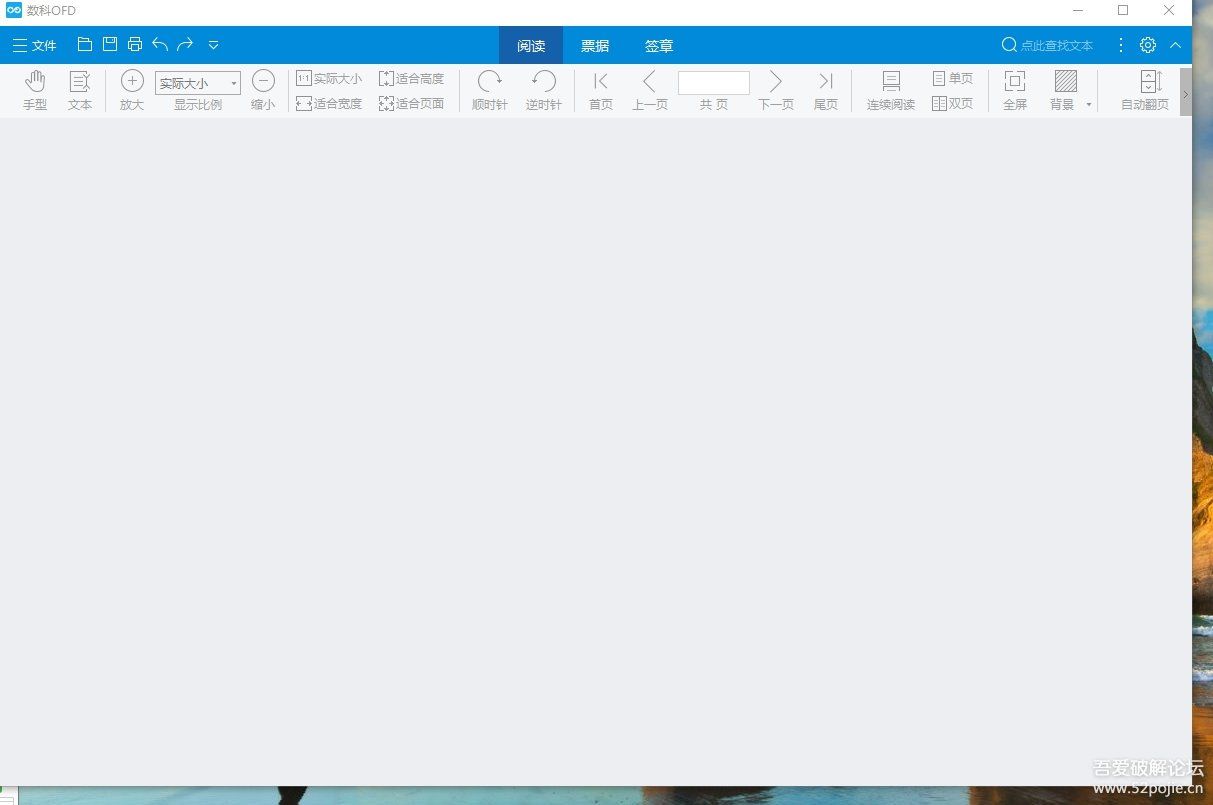Select the 文本 text selection tool

(x=80, y=90)
